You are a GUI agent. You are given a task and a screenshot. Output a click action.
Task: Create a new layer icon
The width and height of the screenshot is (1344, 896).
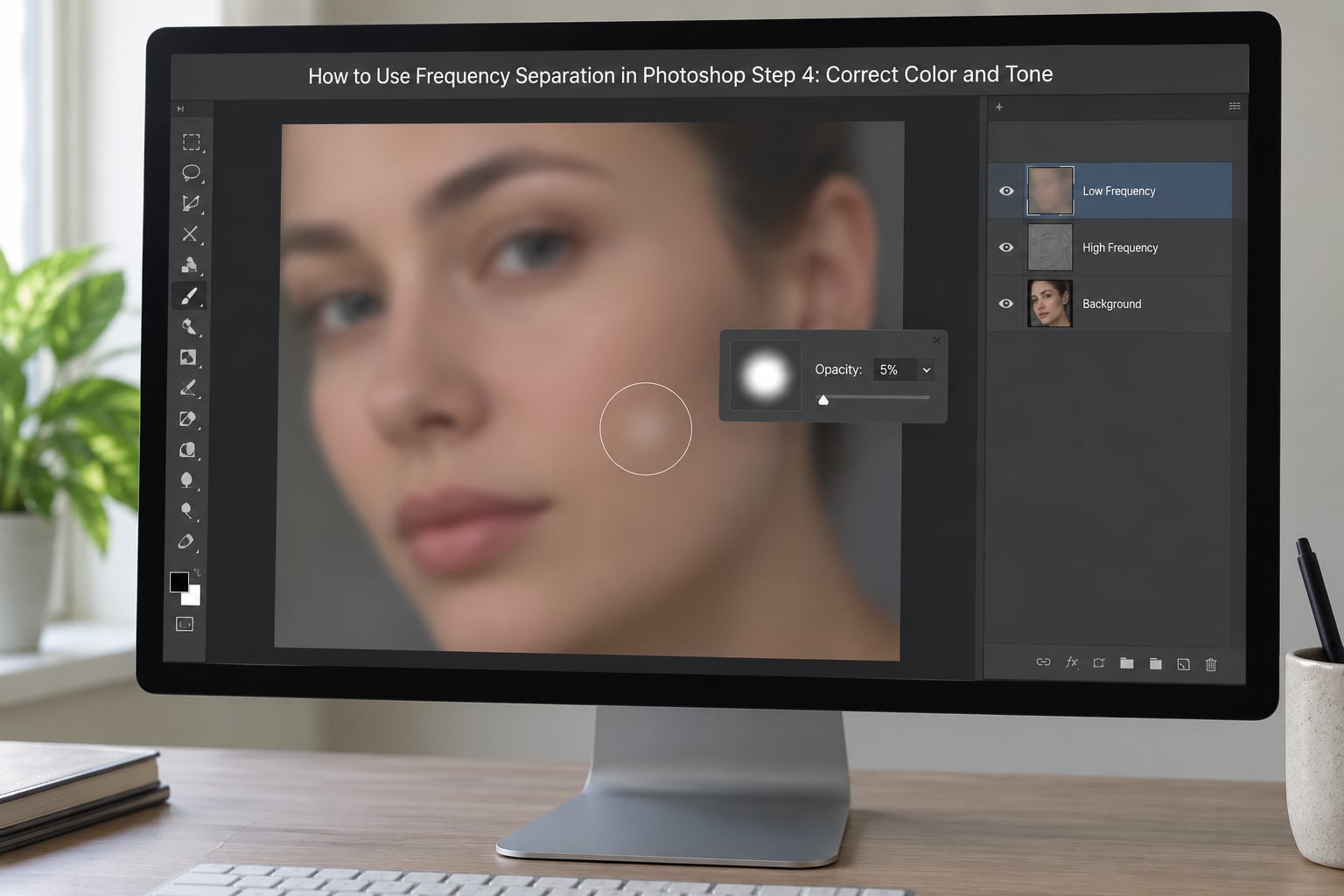click(x=1183, y=664)
